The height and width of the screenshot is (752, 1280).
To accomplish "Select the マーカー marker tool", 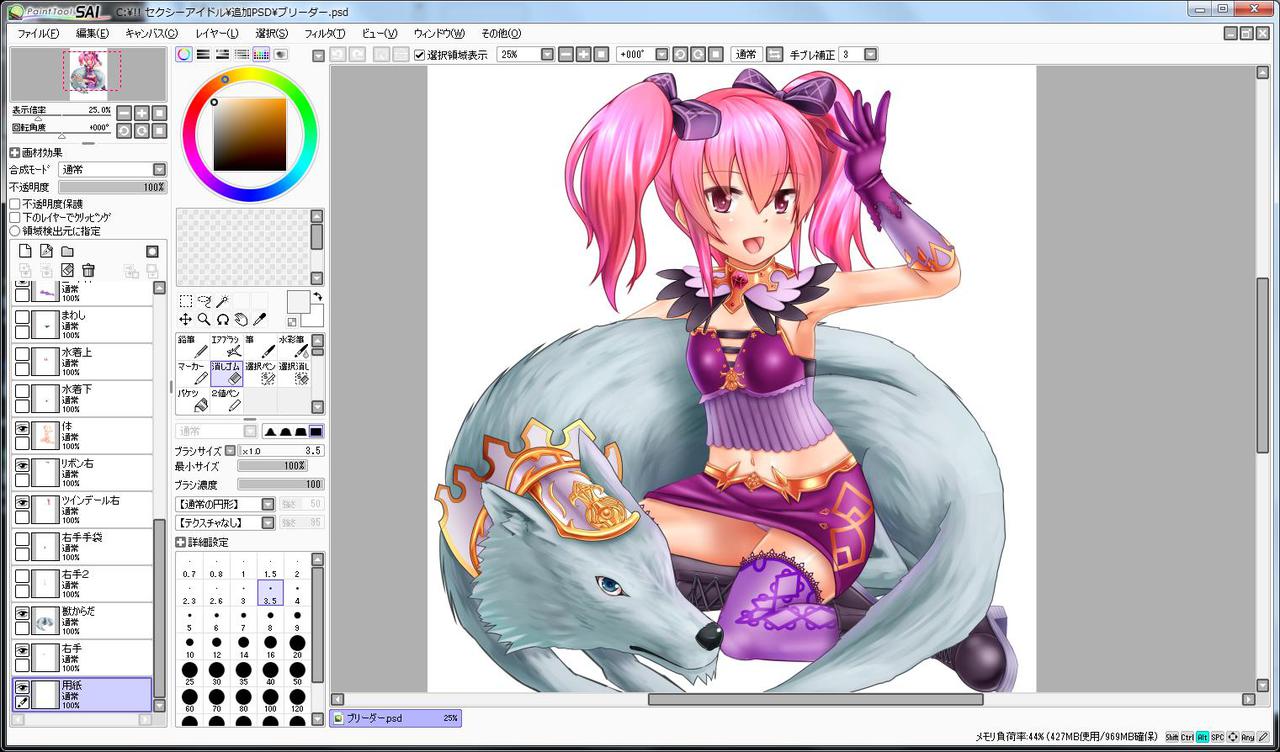I will click(x=193, y=373).
